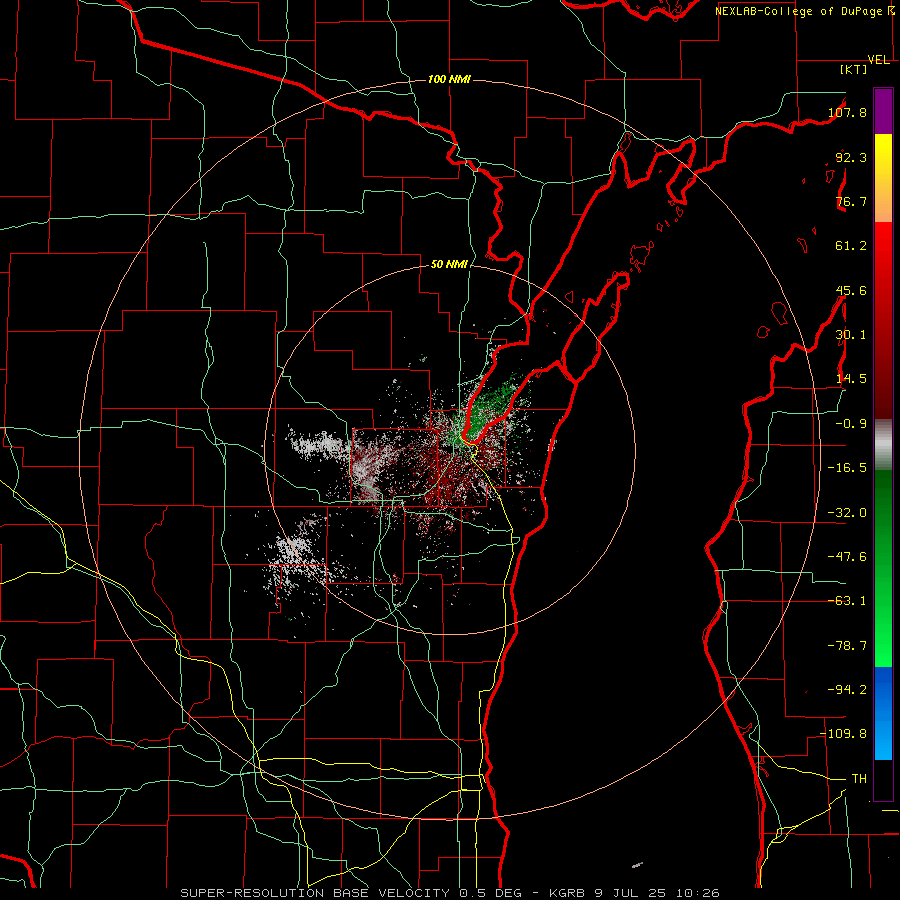
Task: Pick the light blue segment of color bar
Action: click(x=883, y=740)
